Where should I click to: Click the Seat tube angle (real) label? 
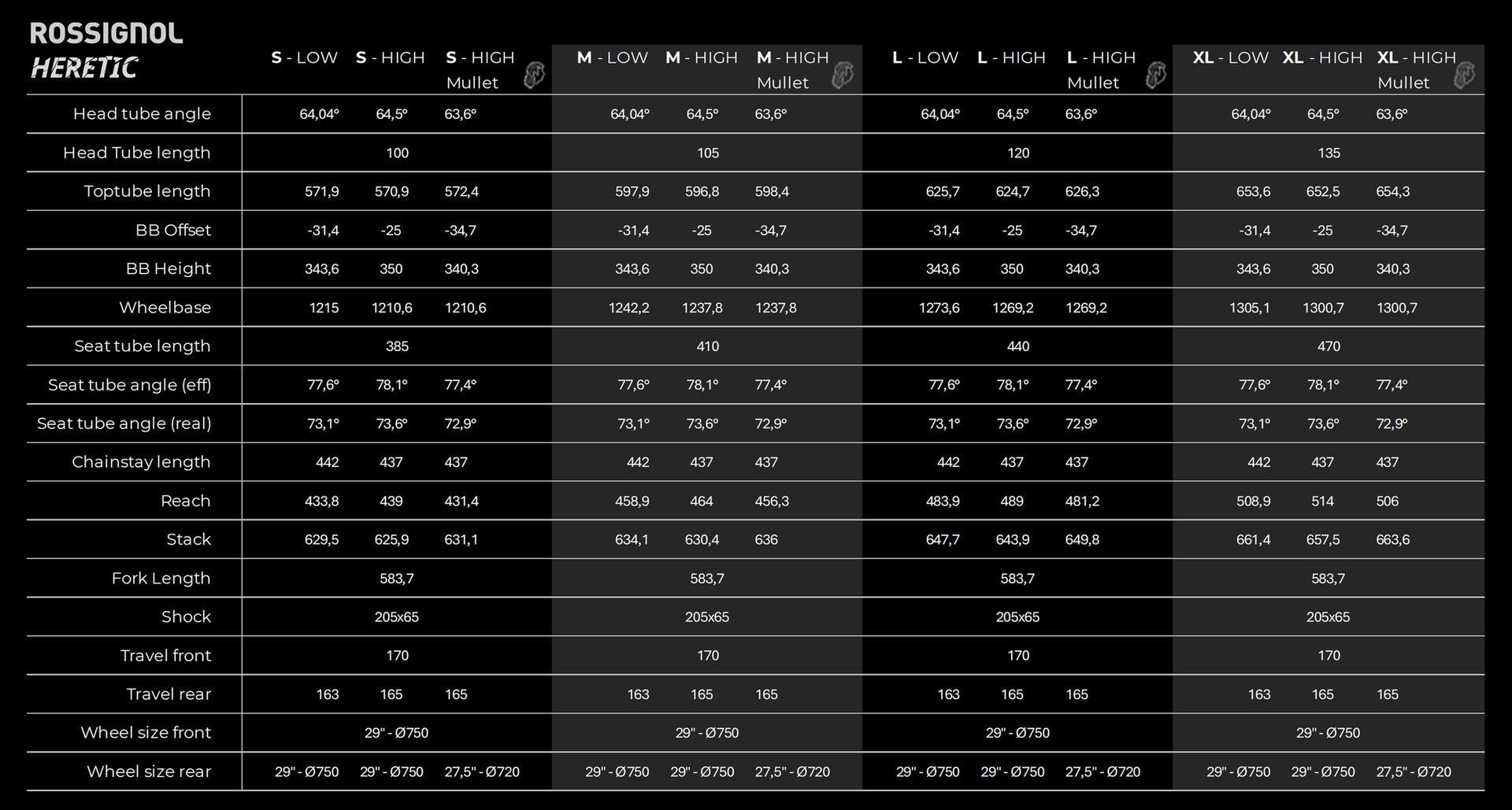(124, 423)
